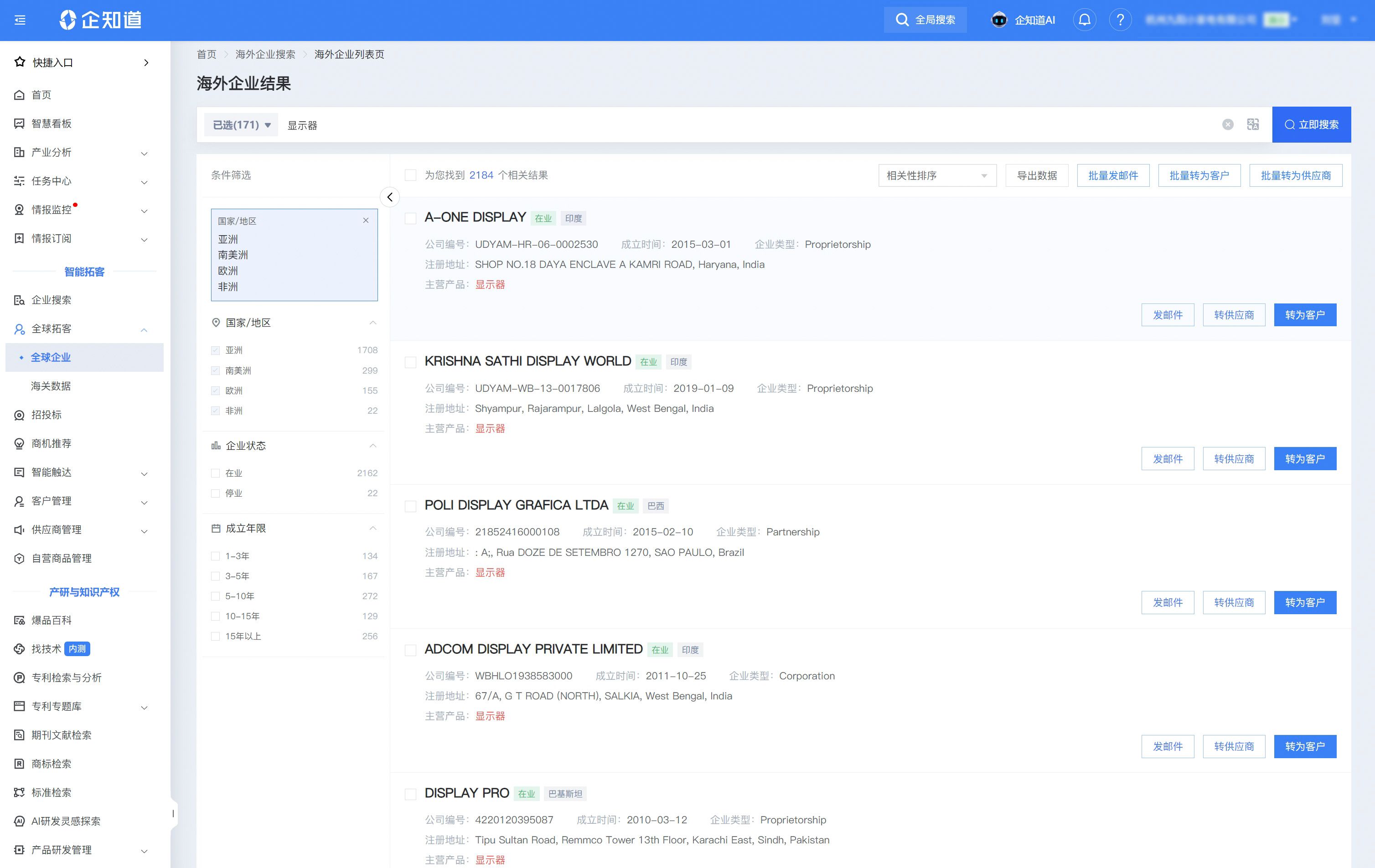Screen dimensions: 1375x868
Task: Open 首页 in left sidebar
Action: (41, 95)
